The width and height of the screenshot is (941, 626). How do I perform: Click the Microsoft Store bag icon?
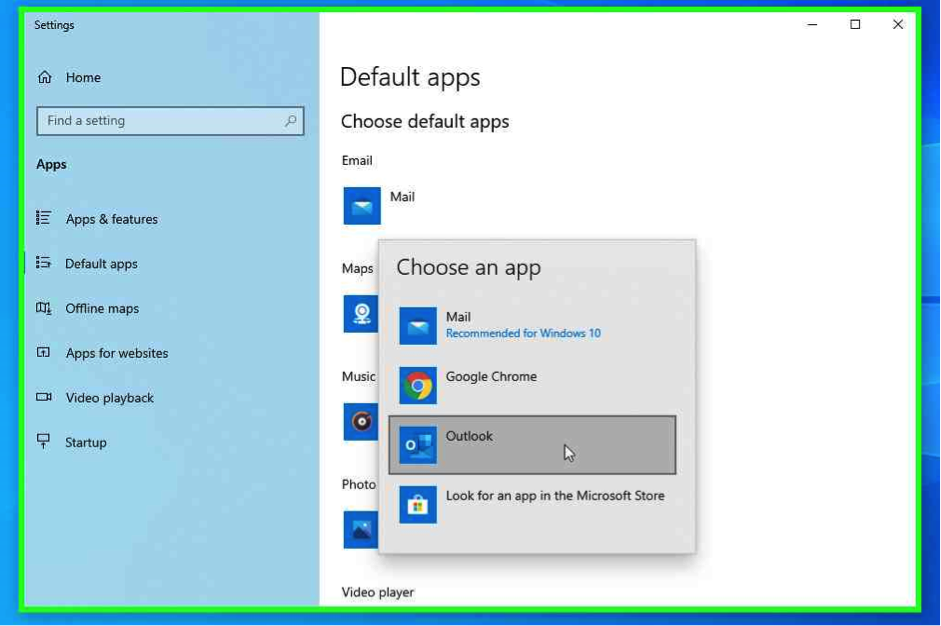(417, 505)
